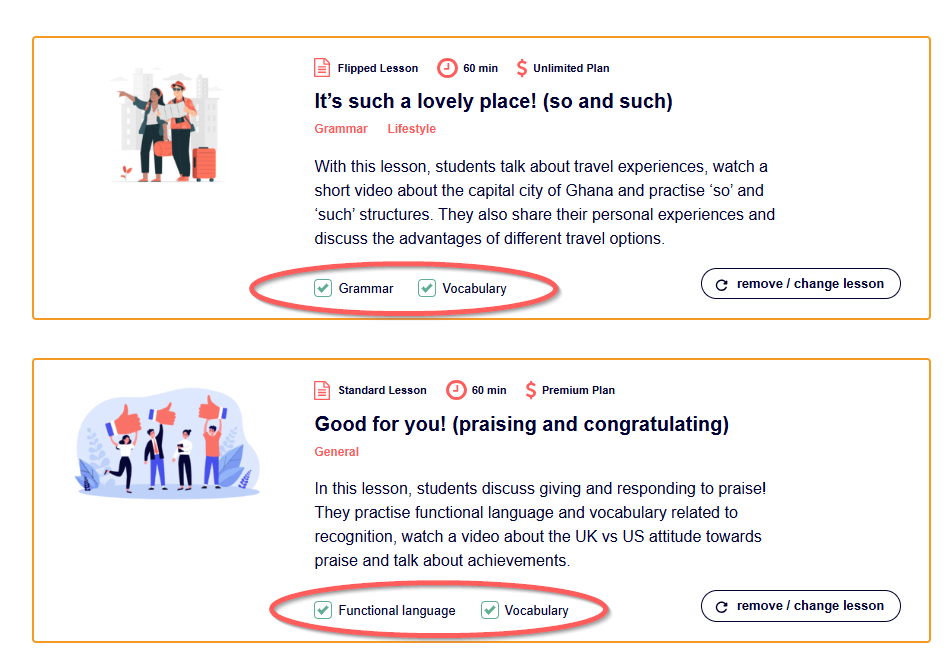Click the clock icon beside first lesson's 60 min
This screenshot has width=952, height=655.
click(448, 68)
